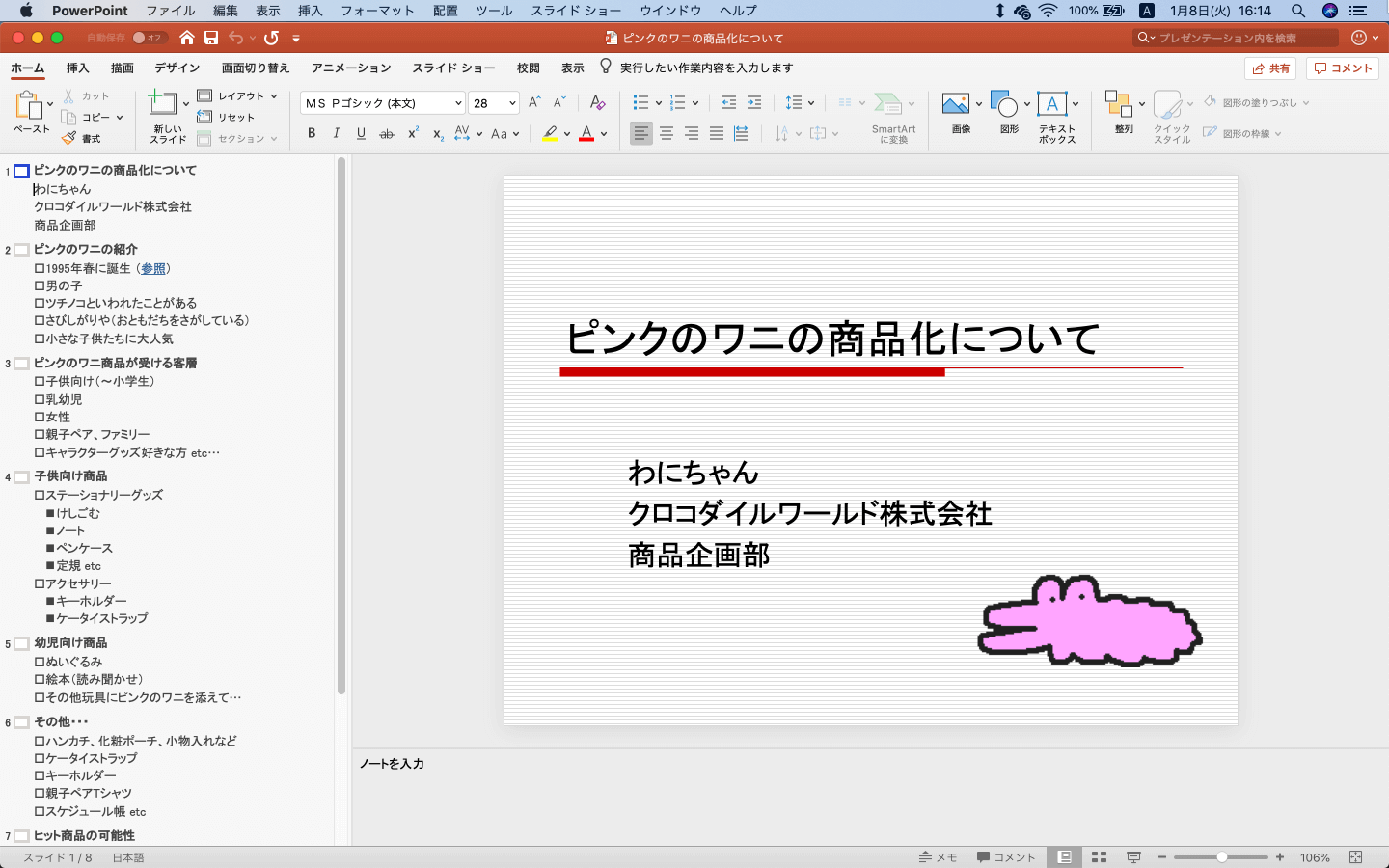Switch to slide sorter view icon
The height and width of the screenshot is (868, 1389).
click(x=1099, y=857)
